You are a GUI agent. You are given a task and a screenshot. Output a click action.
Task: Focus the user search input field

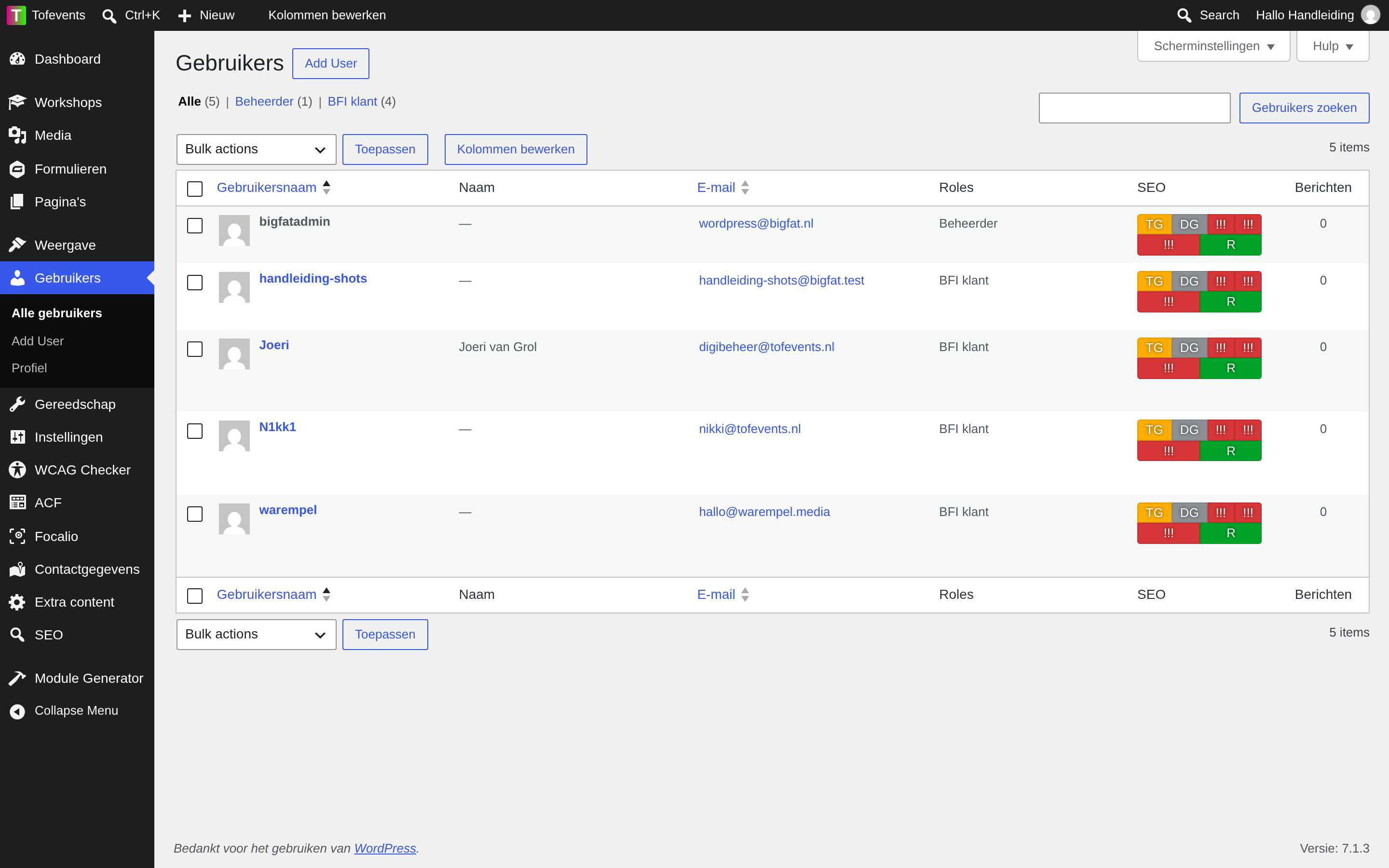pos(1134,108)
